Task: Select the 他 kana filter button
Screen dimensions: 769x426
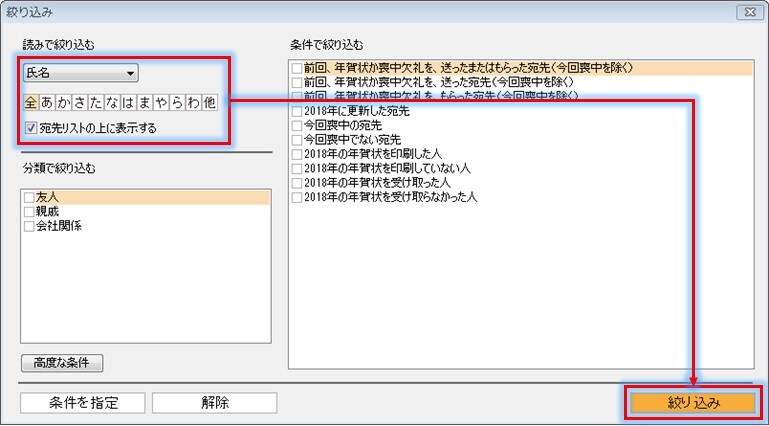Action: pyautogui.click(x=209, y=102)
